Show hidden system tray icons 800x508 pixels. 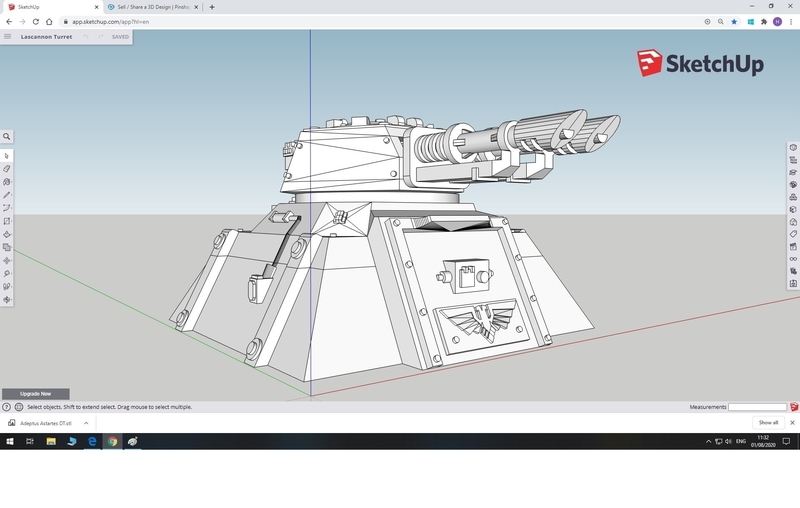(708, 442)
